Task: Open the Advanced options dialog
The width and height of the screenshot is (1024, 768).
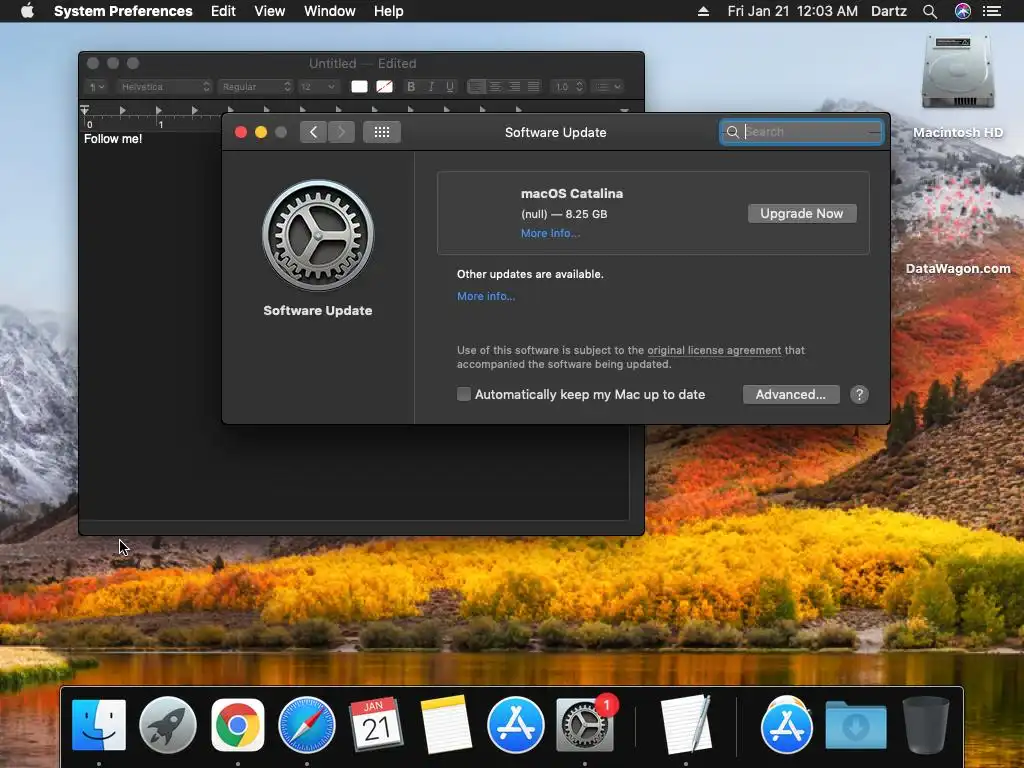Action: pyautogui.click(x=790, y=394)
